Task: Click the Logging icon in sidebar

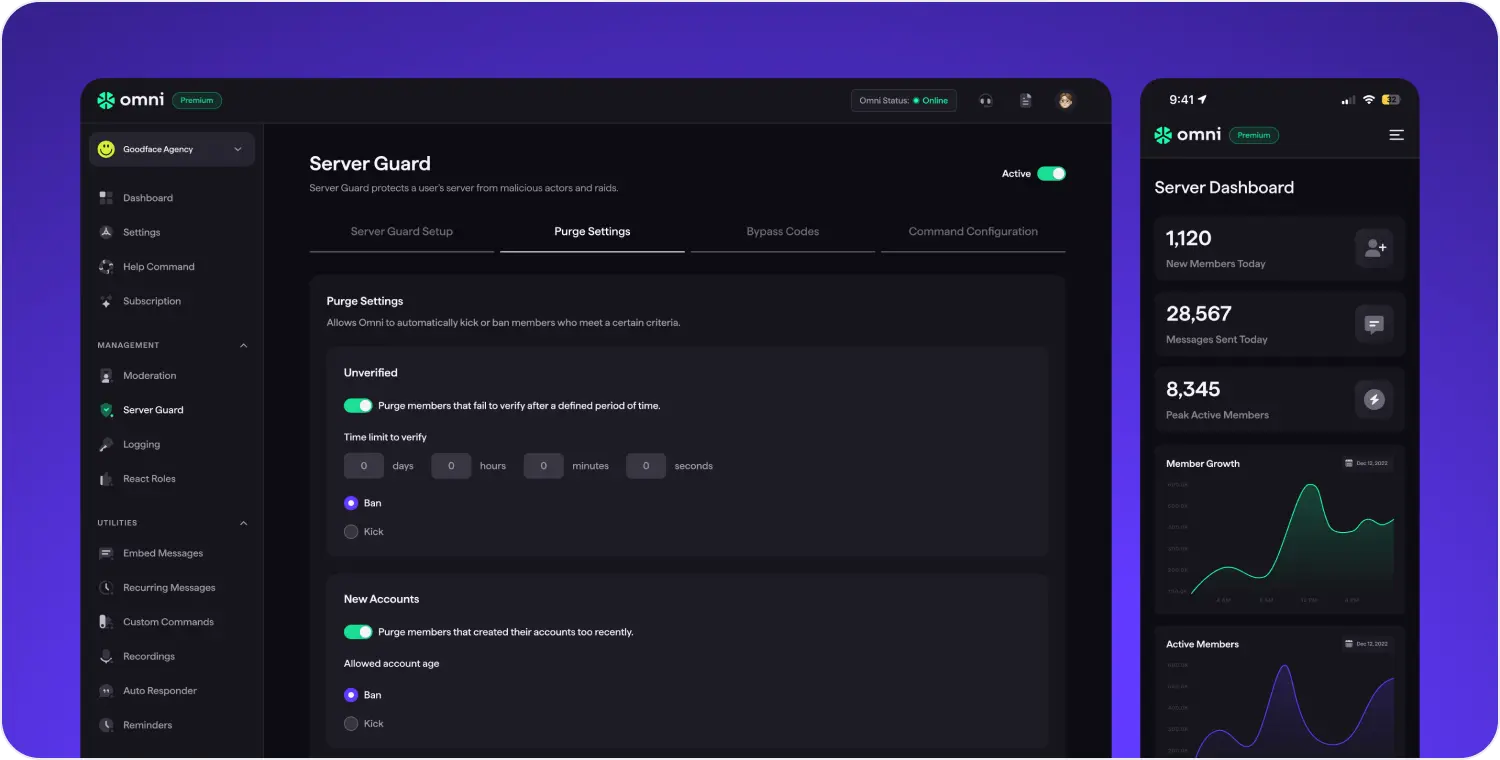Action: [106, 445]
